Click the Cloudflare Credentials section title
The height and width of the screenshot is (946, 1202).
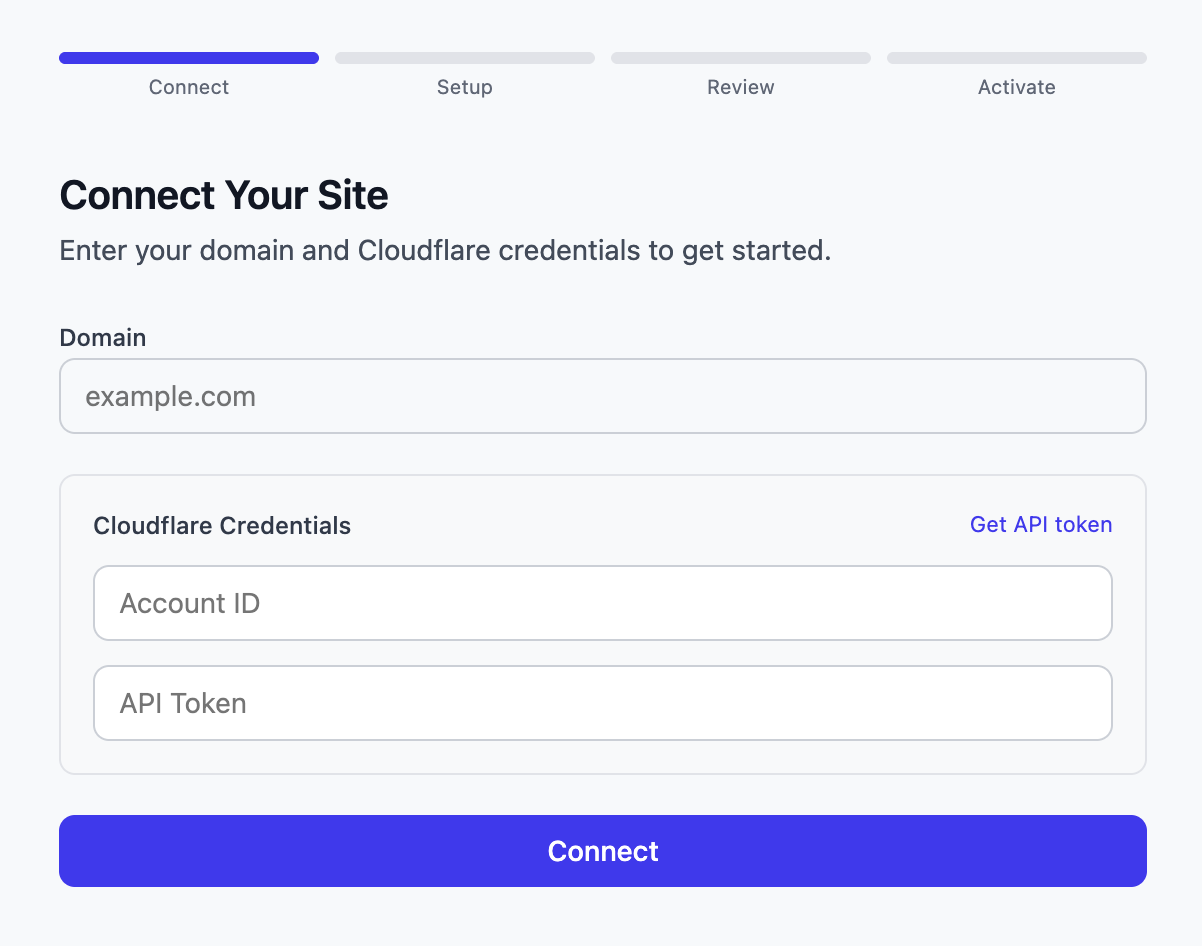coord(221,525)
